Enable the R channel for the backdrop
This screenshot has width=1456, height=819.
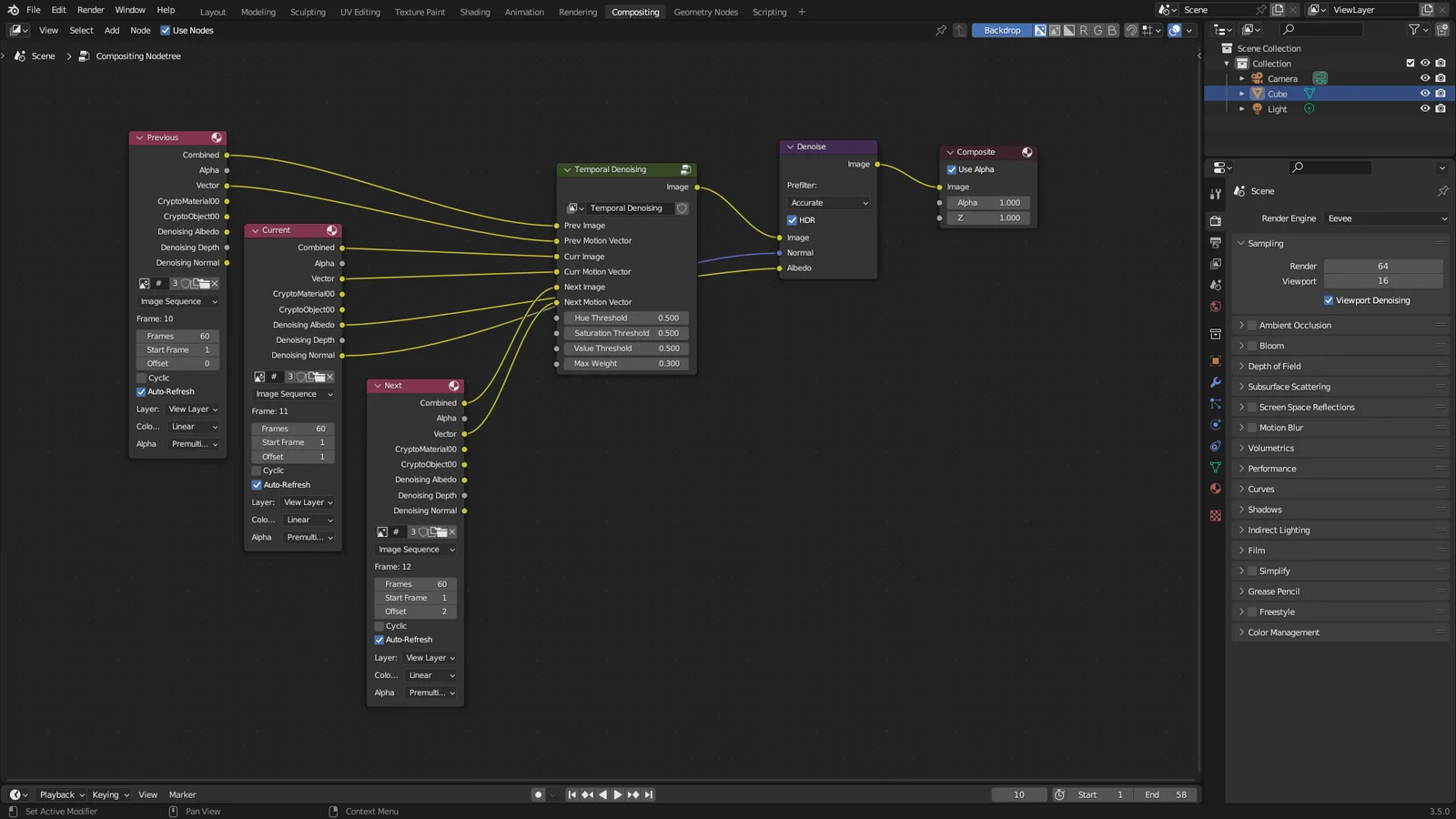[x=1084, y=30]
